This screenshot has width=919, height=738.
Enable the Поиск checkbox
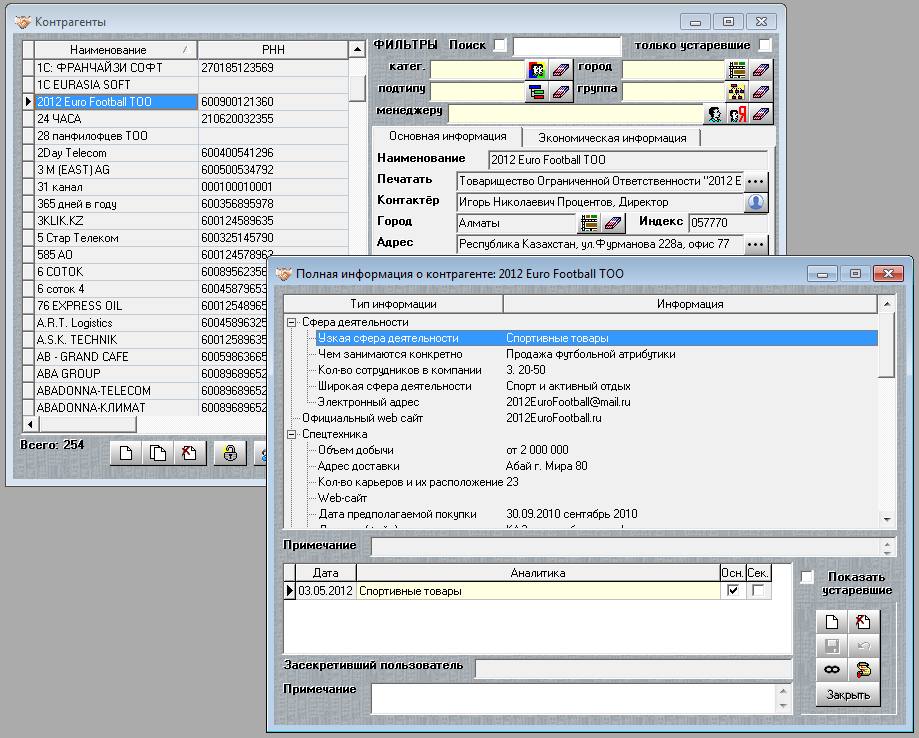point(500,45)
